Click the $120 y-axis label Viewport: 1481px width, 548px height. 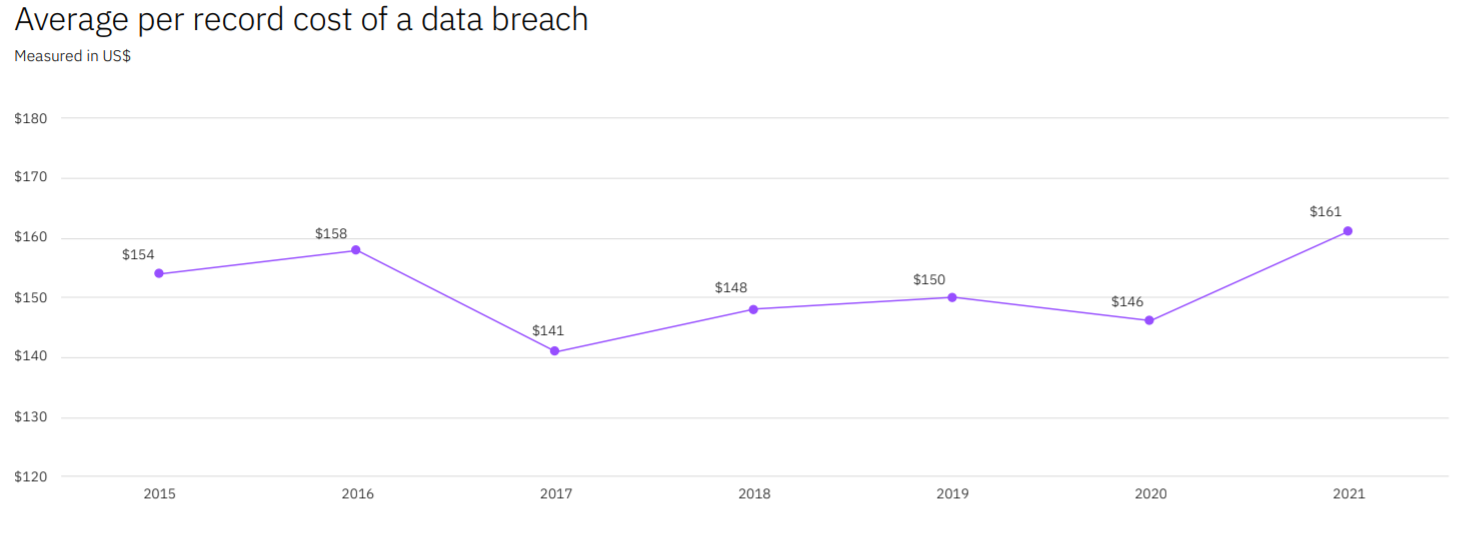tap(30, 477)
